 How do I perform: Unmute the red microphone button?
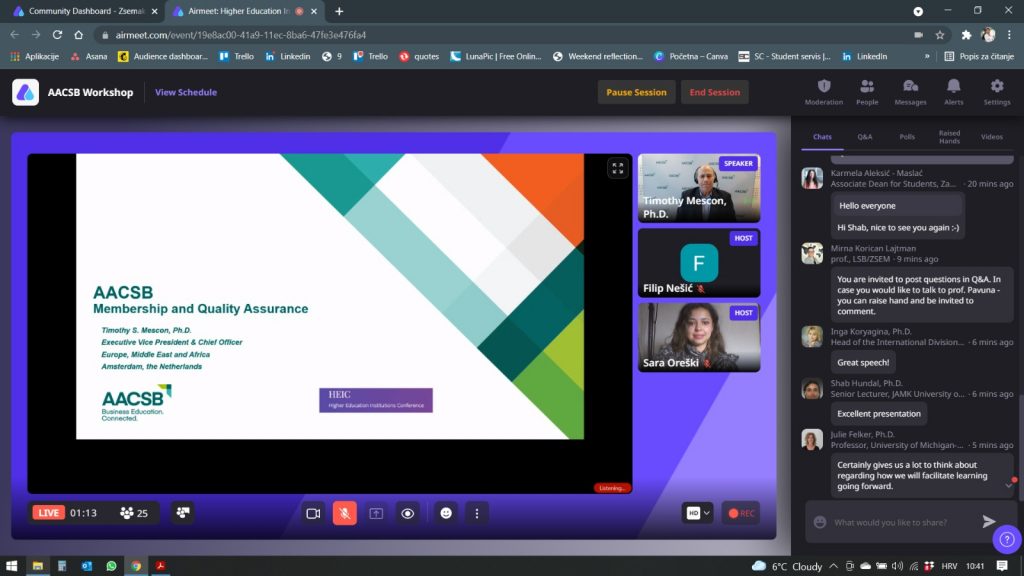[x=345, y=513]
